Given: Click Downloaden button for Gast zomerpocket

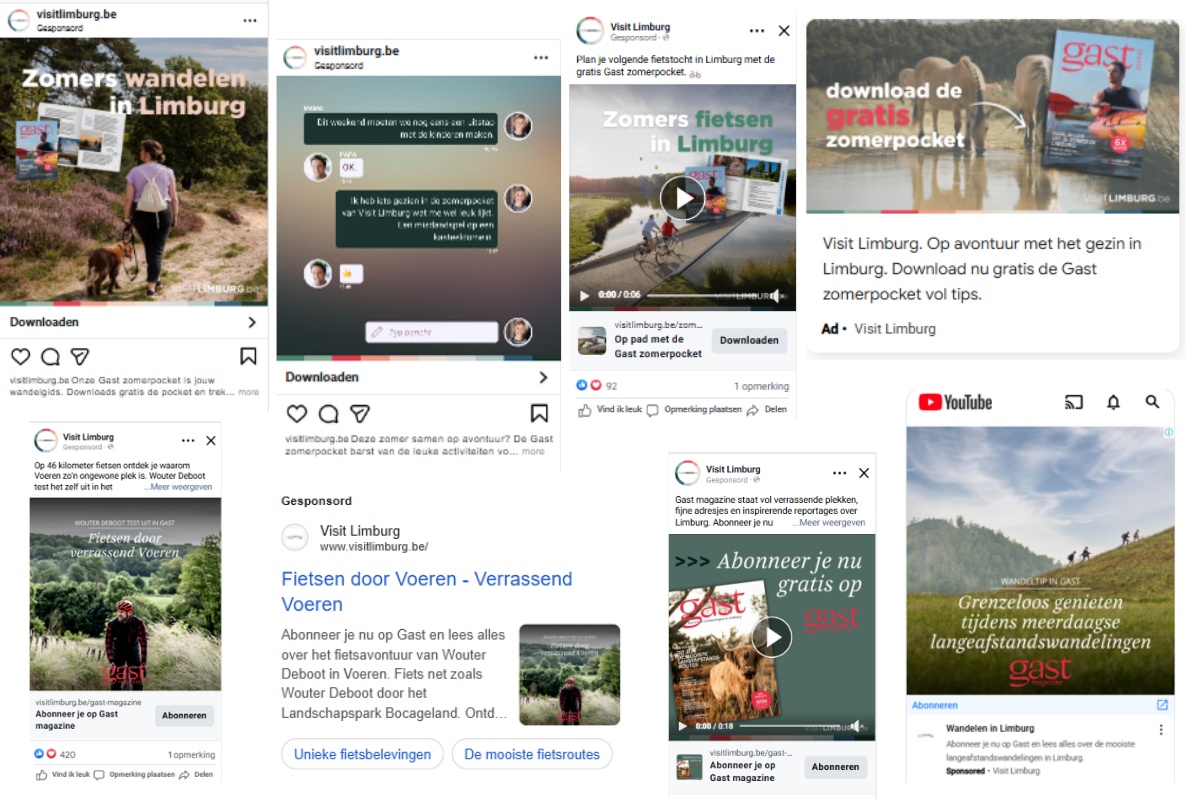Looking at the screenshot, I should tap(749, 340).
